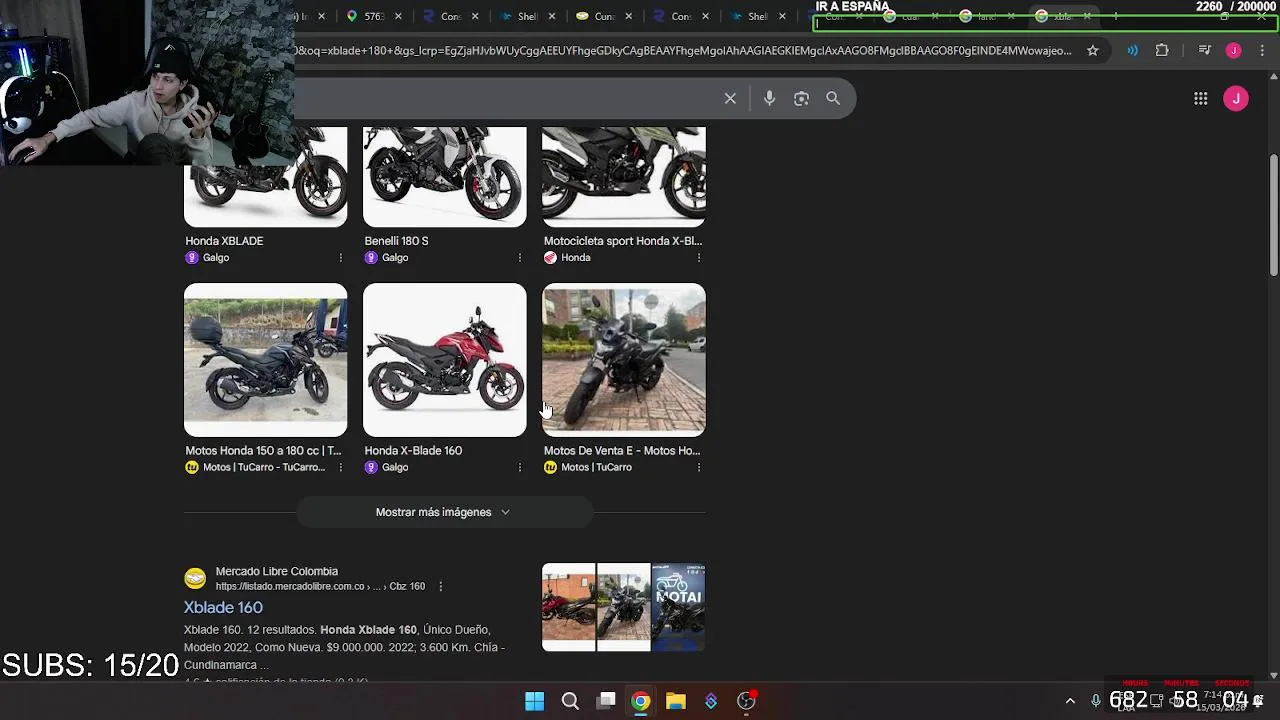Screen dimensions: 1280x720
Task: Click the Chrome address bar URL
Action: [683, 50]
